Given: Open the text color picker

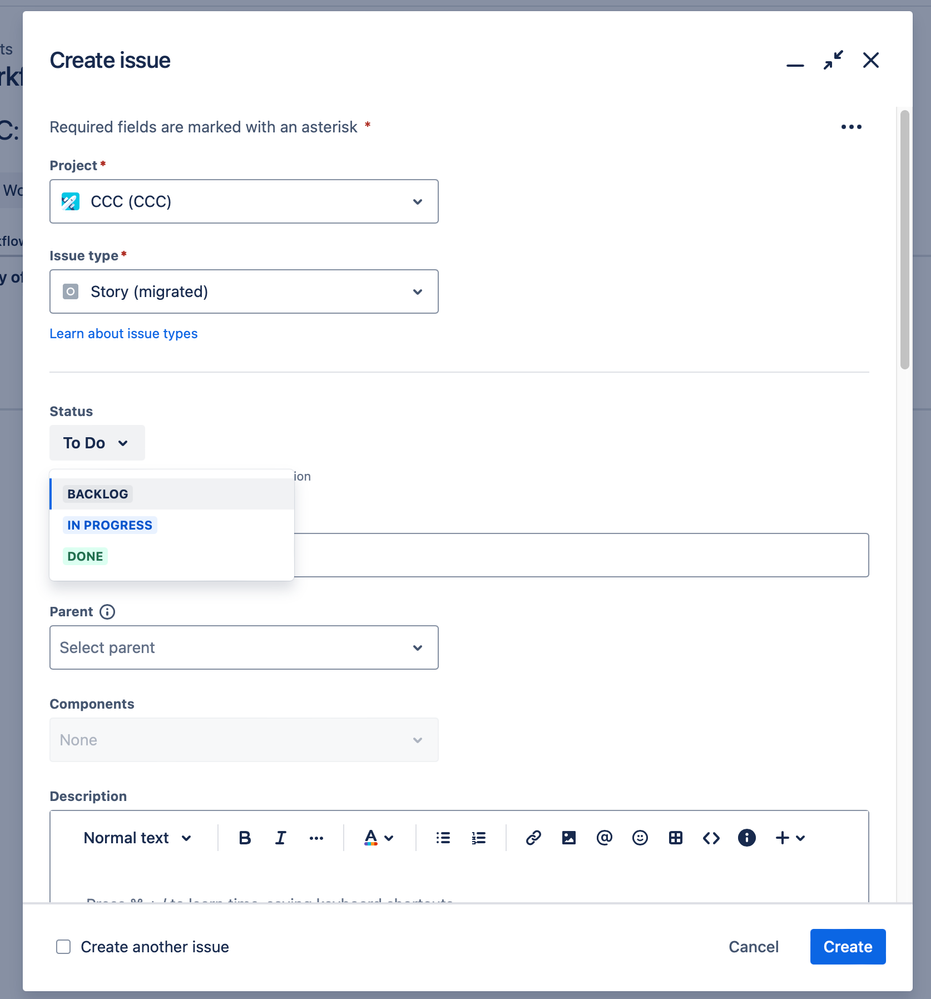Looking at the screenshot, I should pyautogui.click(x=379, y=838).
